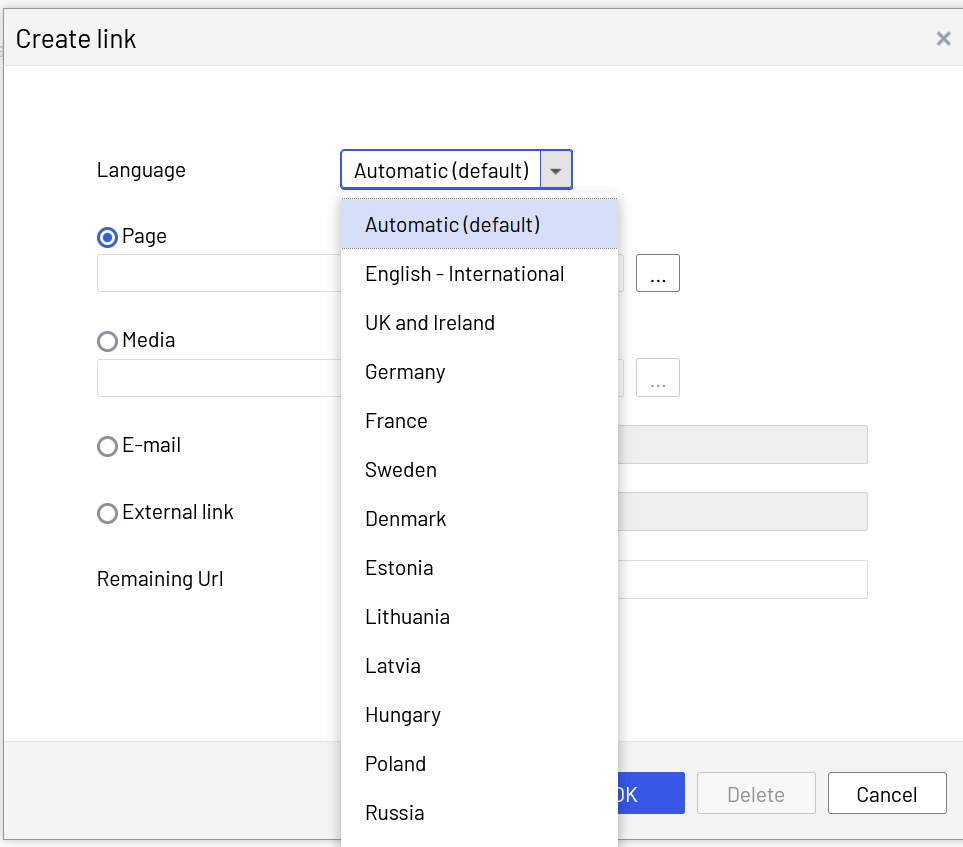Open the page browse ellipsis button
This screenshot has width=963, height=847.
[x=657, y=274]
